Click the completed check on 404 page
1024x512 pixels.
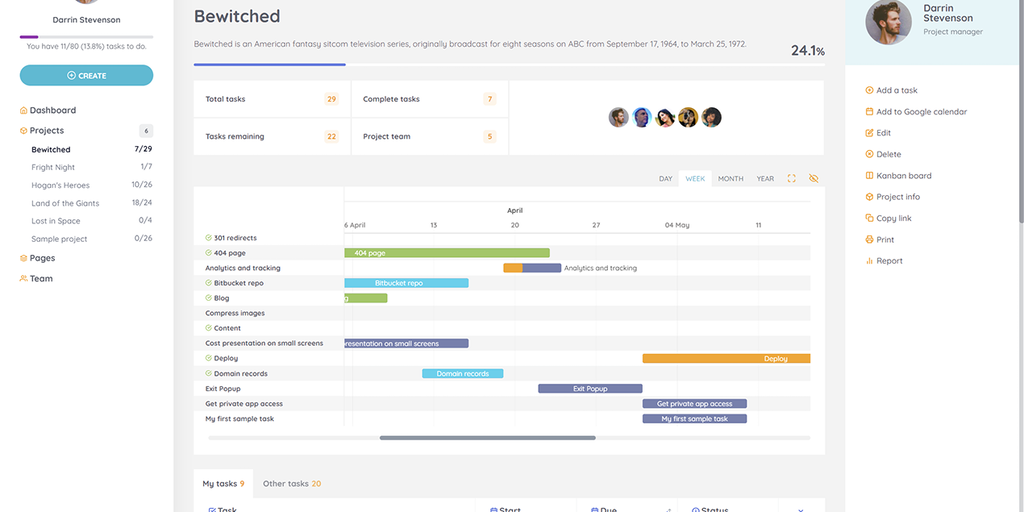coord(208,253)
